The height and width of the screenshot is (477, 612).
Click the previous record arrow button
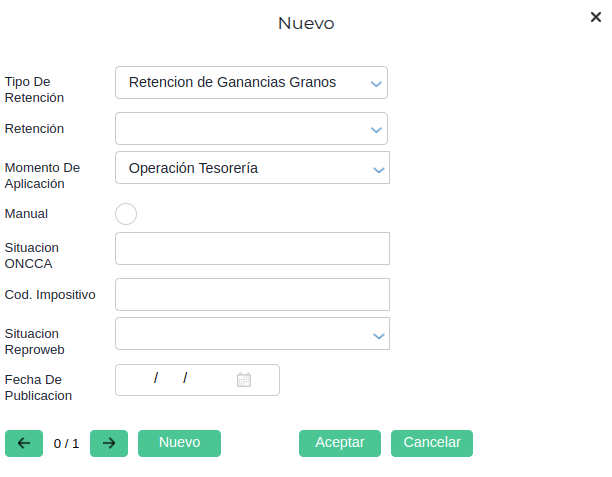[24, 443]
